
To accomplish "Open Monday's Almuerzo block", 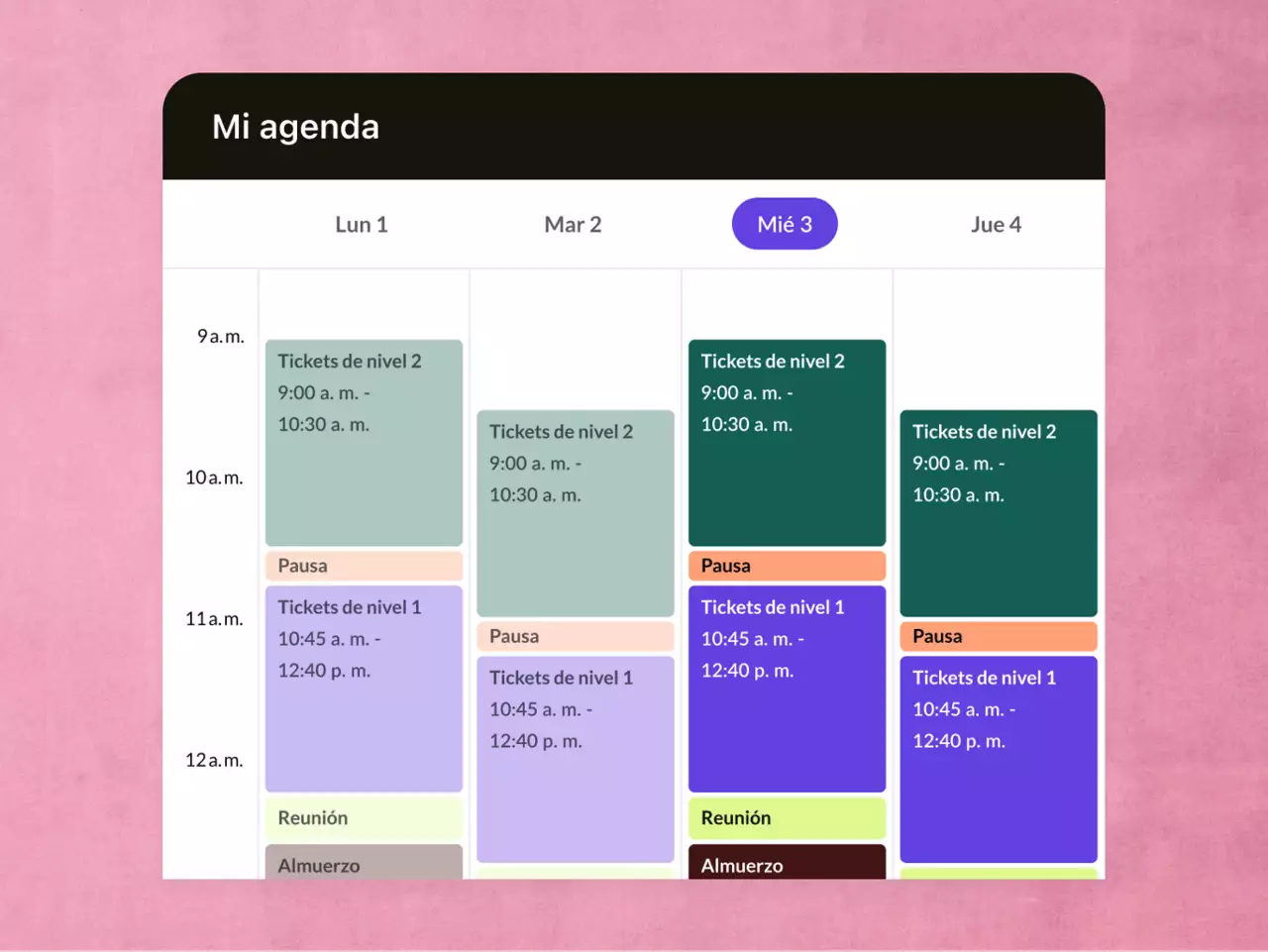I will coord(364,862).
